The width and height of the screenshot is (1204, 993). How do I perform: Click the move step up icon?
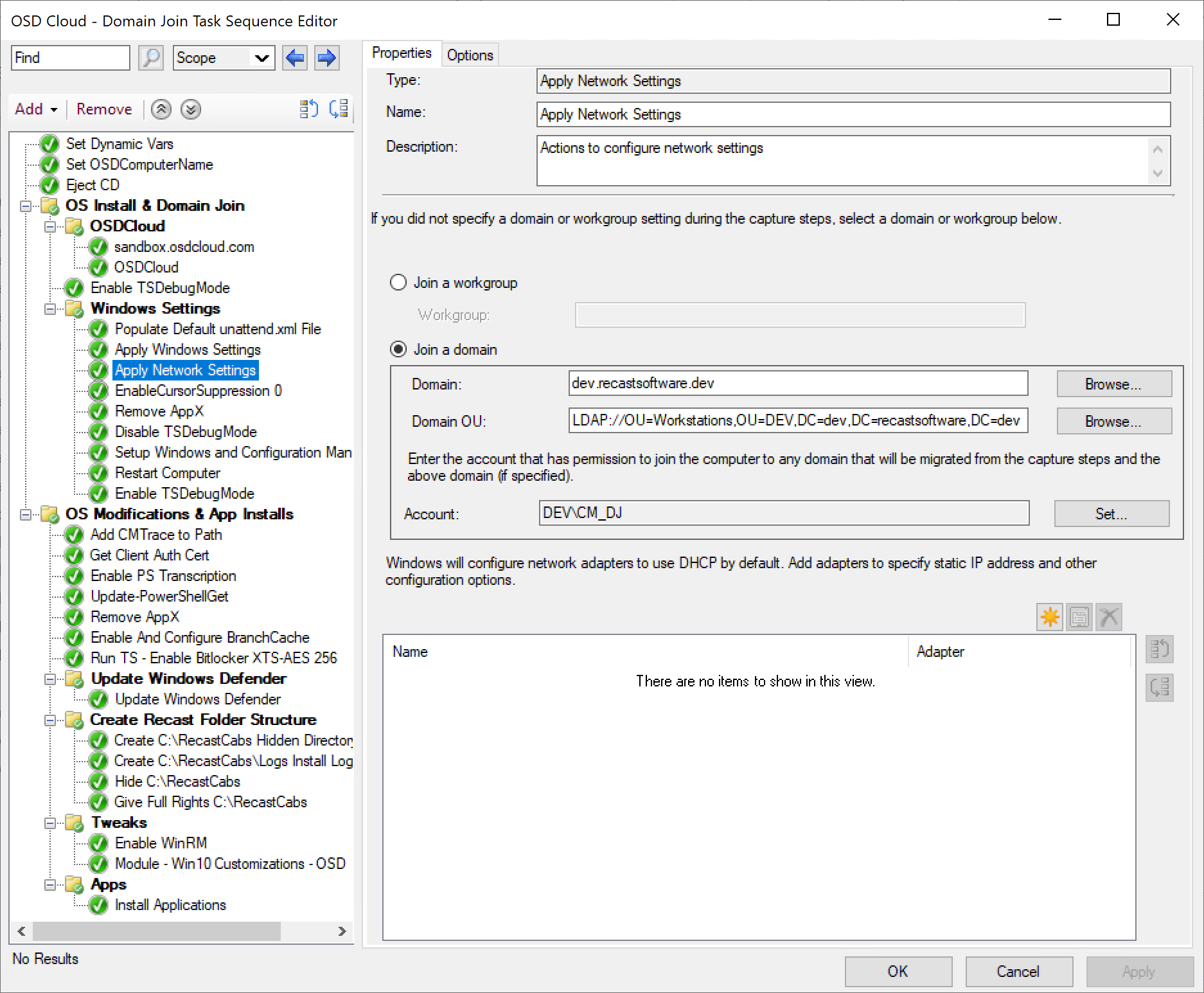[x=161, y=110]
